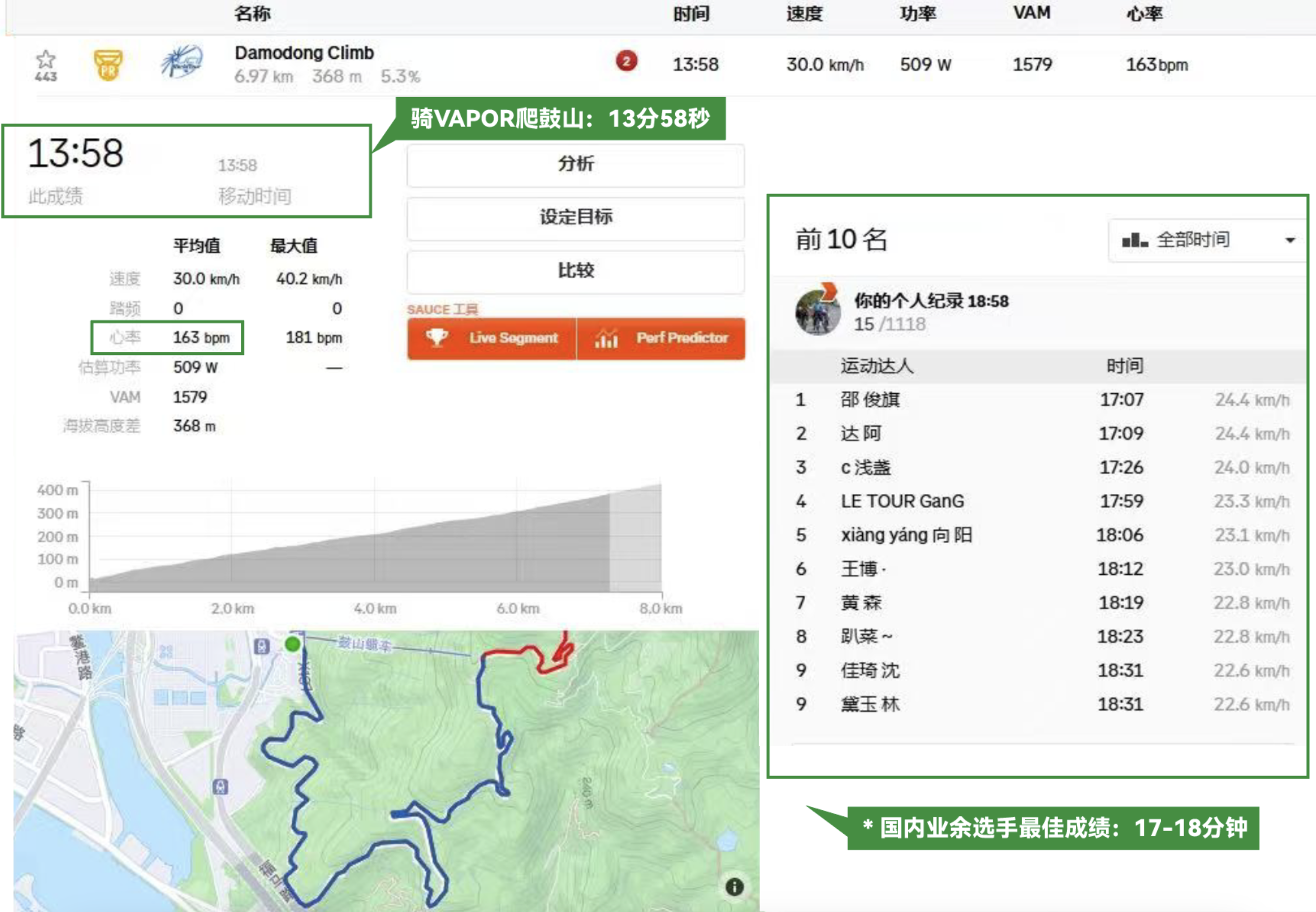Open athlete 王博 ranked sixth

[863, 569]
